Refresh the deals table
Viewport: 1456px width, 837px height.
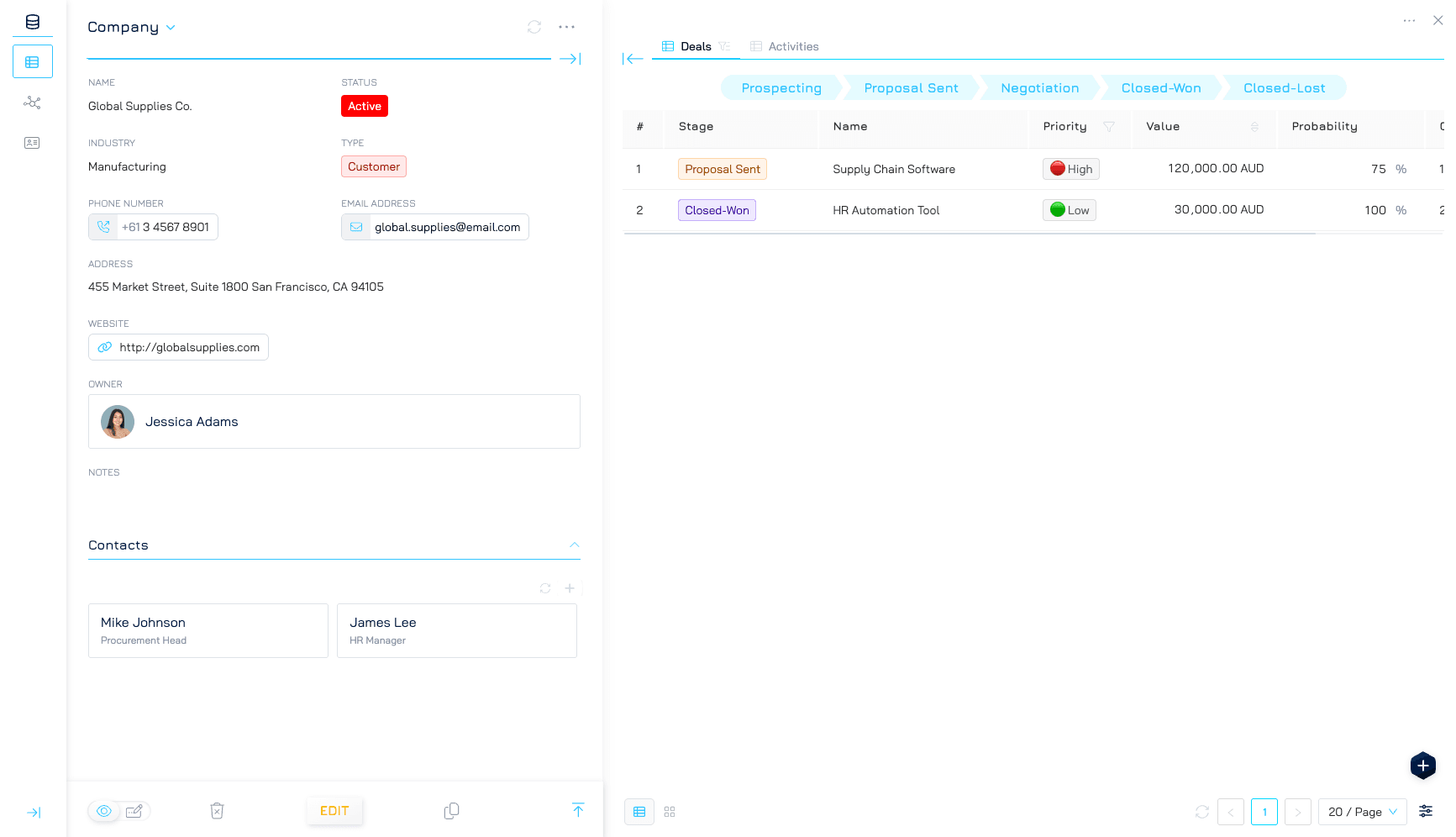click(1202, 812)
